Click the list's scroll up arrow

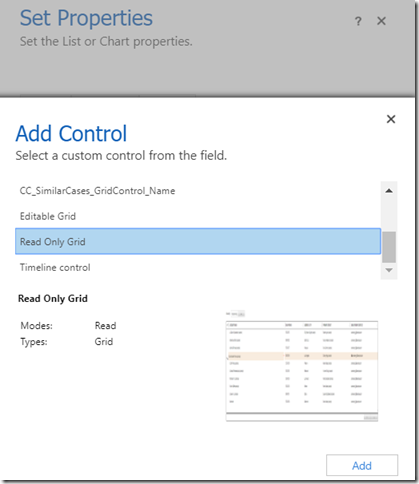point(389,191)
